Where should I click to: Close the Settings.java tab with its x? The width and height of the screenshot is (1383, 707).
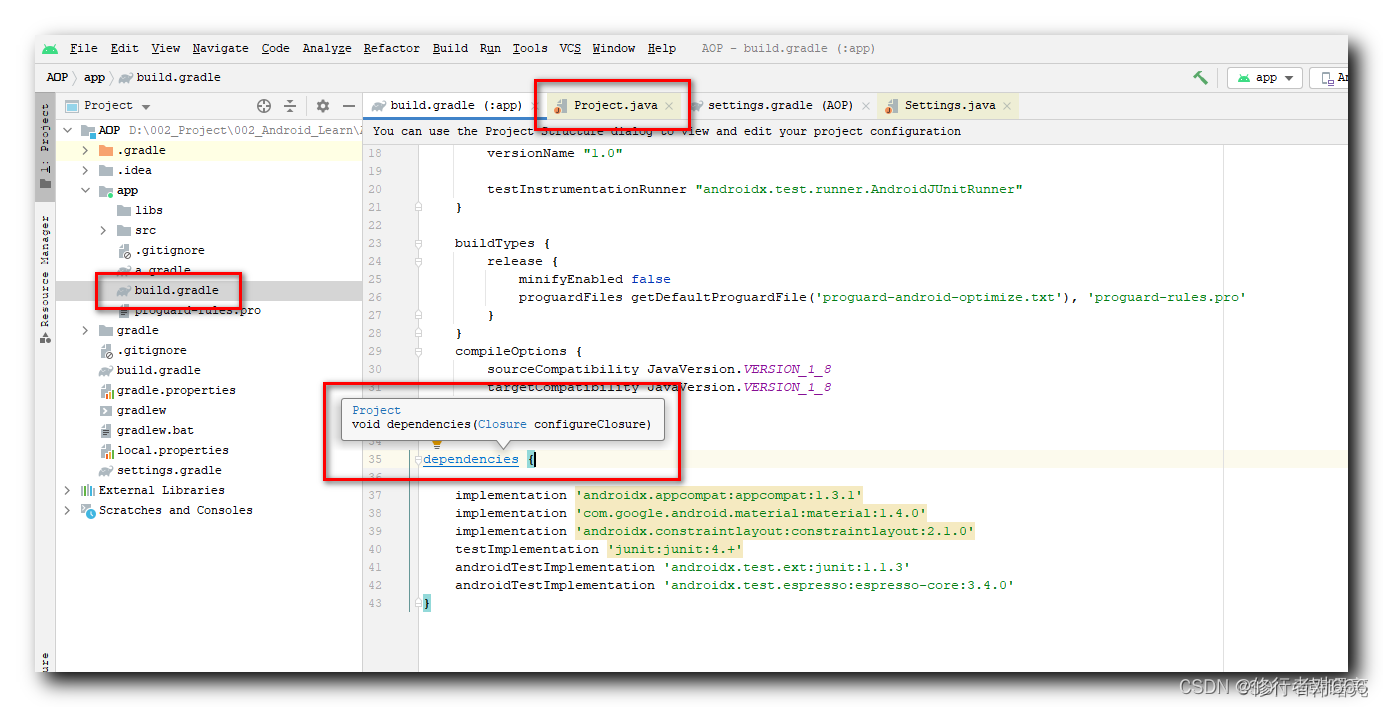[x=1006, y=105]
